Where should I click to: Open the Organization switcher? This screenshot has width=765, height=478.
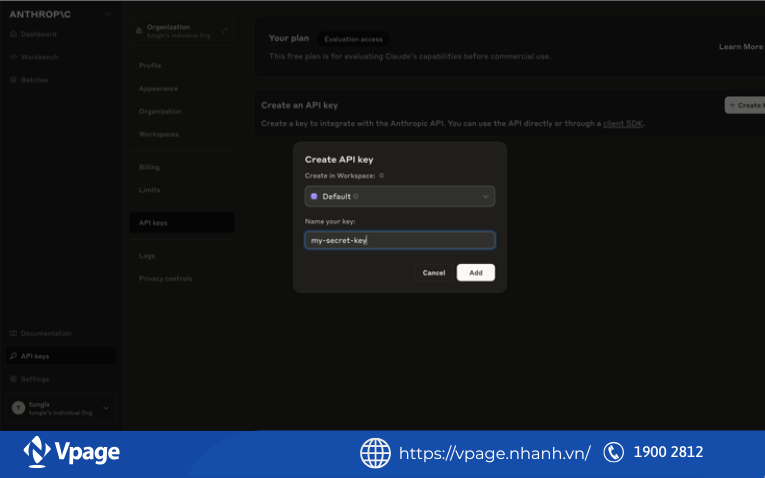click(x=181, y=31)
